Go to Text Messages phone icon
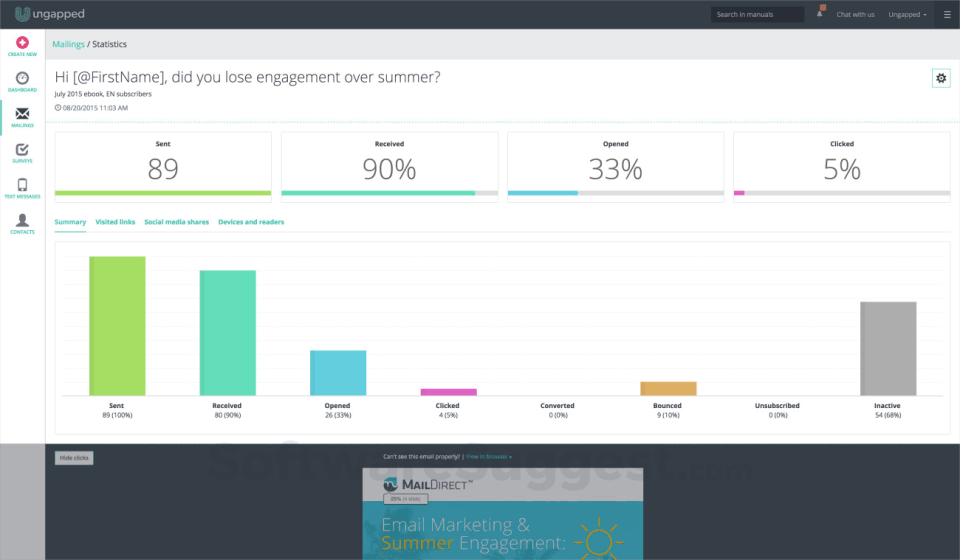 tap(22, 185)
